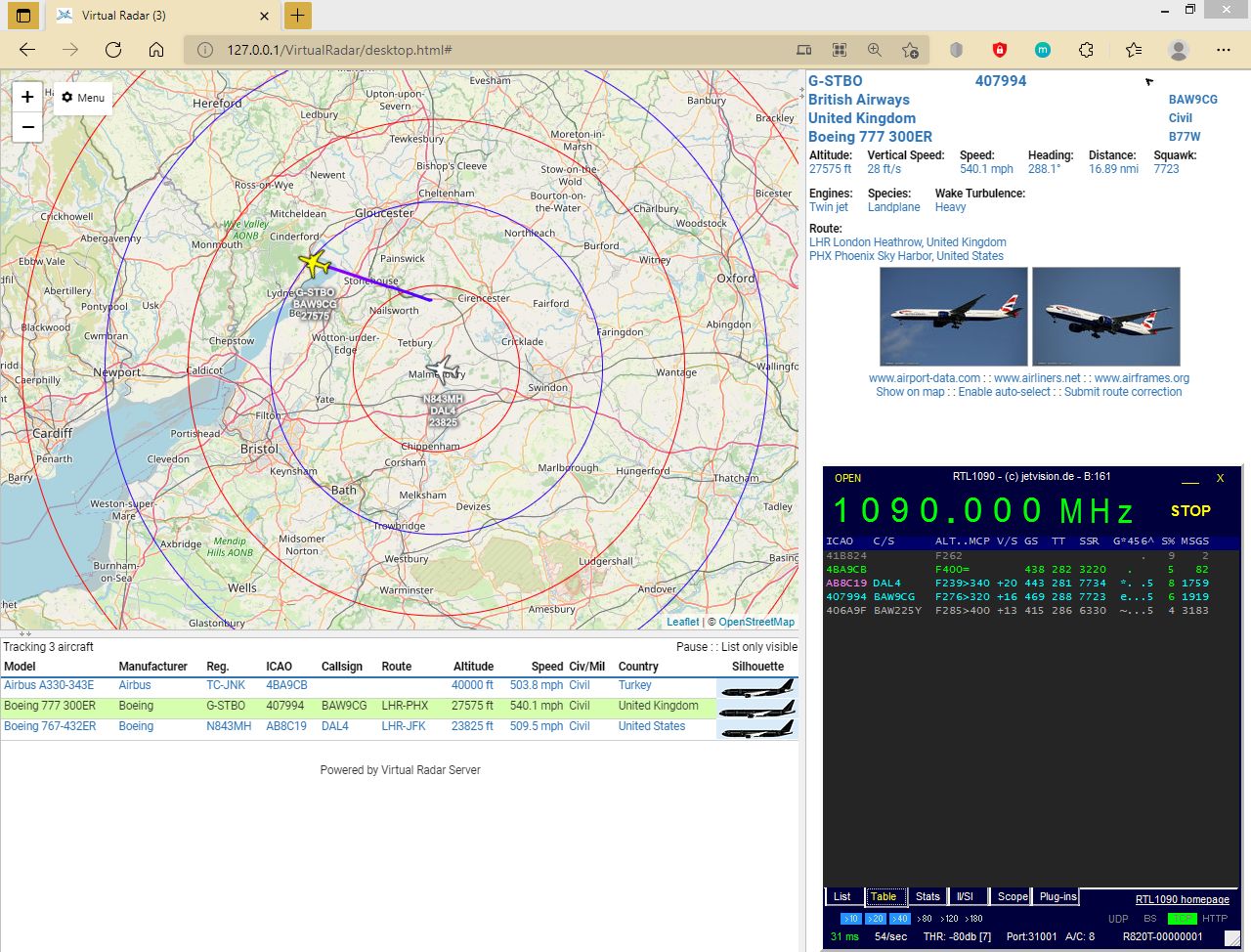Open the Favorites list
Viewport: 1251px width, 952px height.
pos(1133,50)
